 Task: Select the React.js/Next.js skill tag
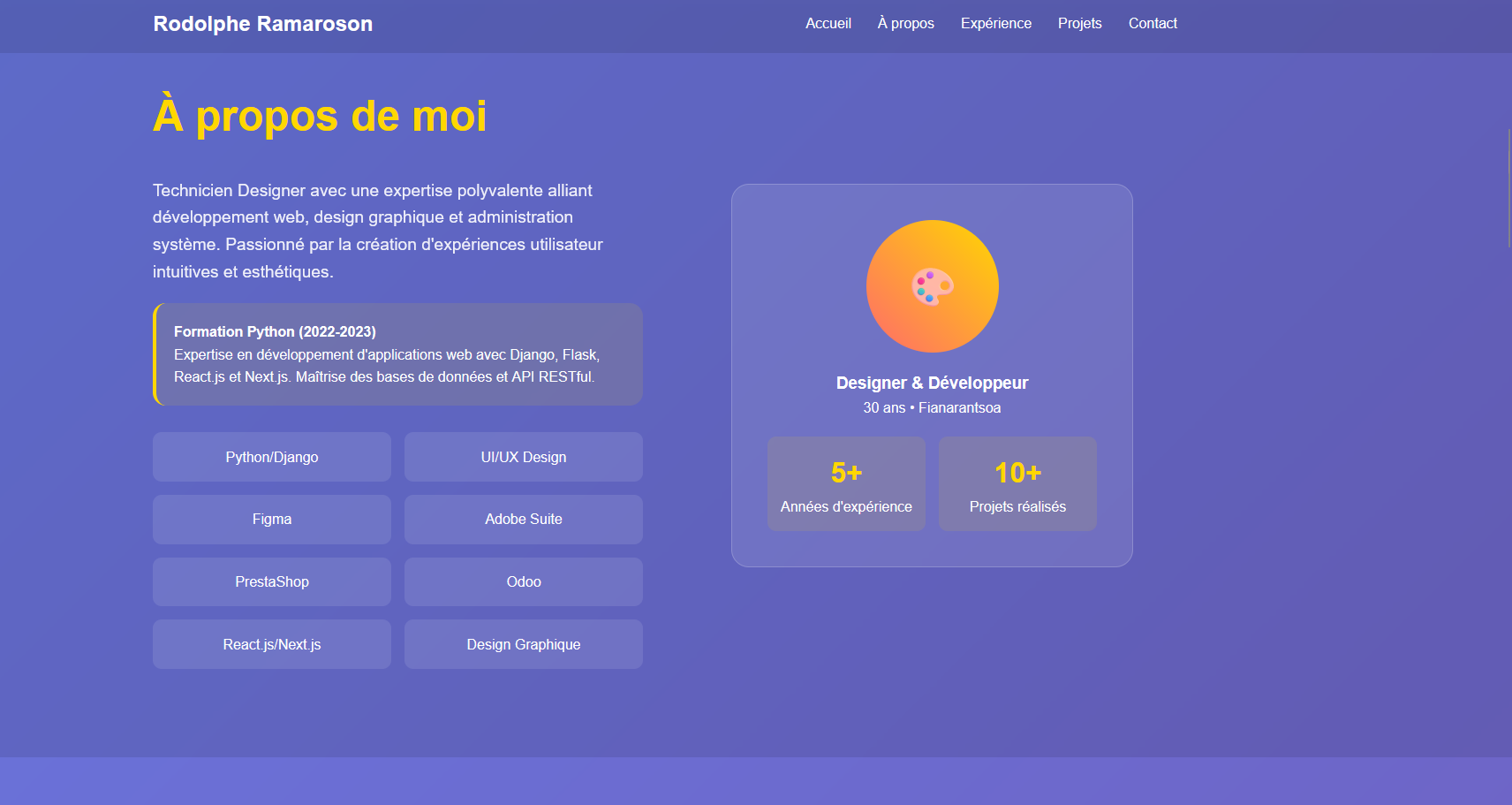(271, 644)
